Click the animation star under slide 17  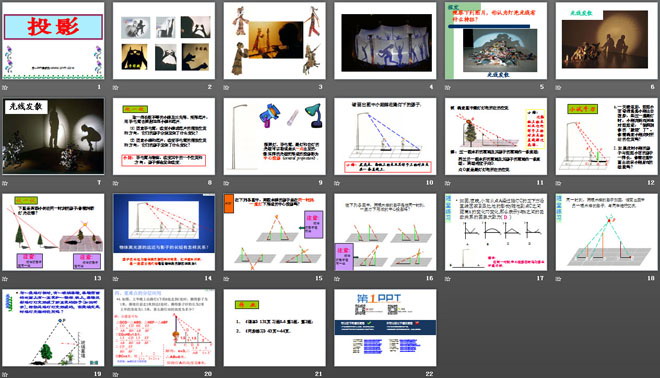tap(448, 278)
